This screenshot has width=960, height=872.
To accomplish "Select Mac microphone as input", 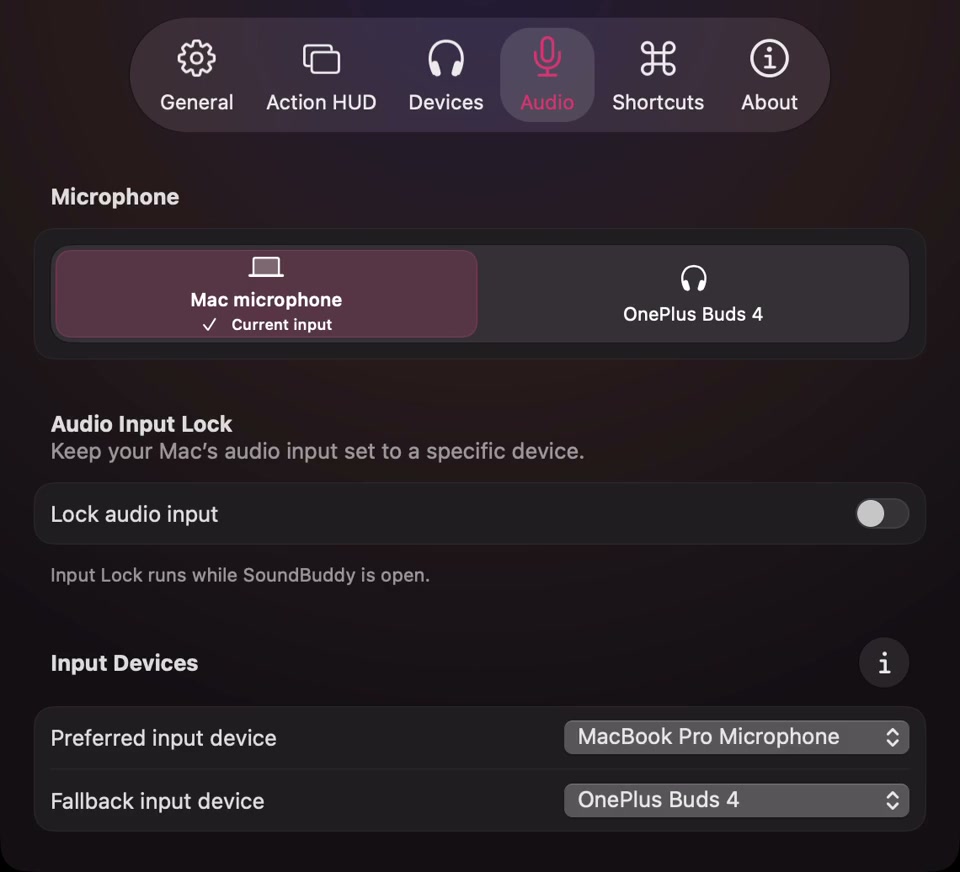I will point(266,293).
